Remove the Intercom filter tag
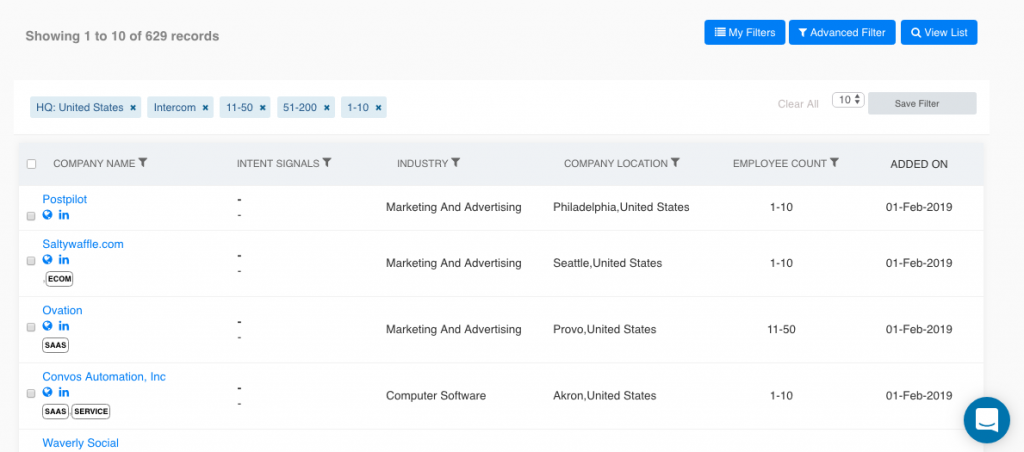The image size is (1024, 452). (205, 108)
